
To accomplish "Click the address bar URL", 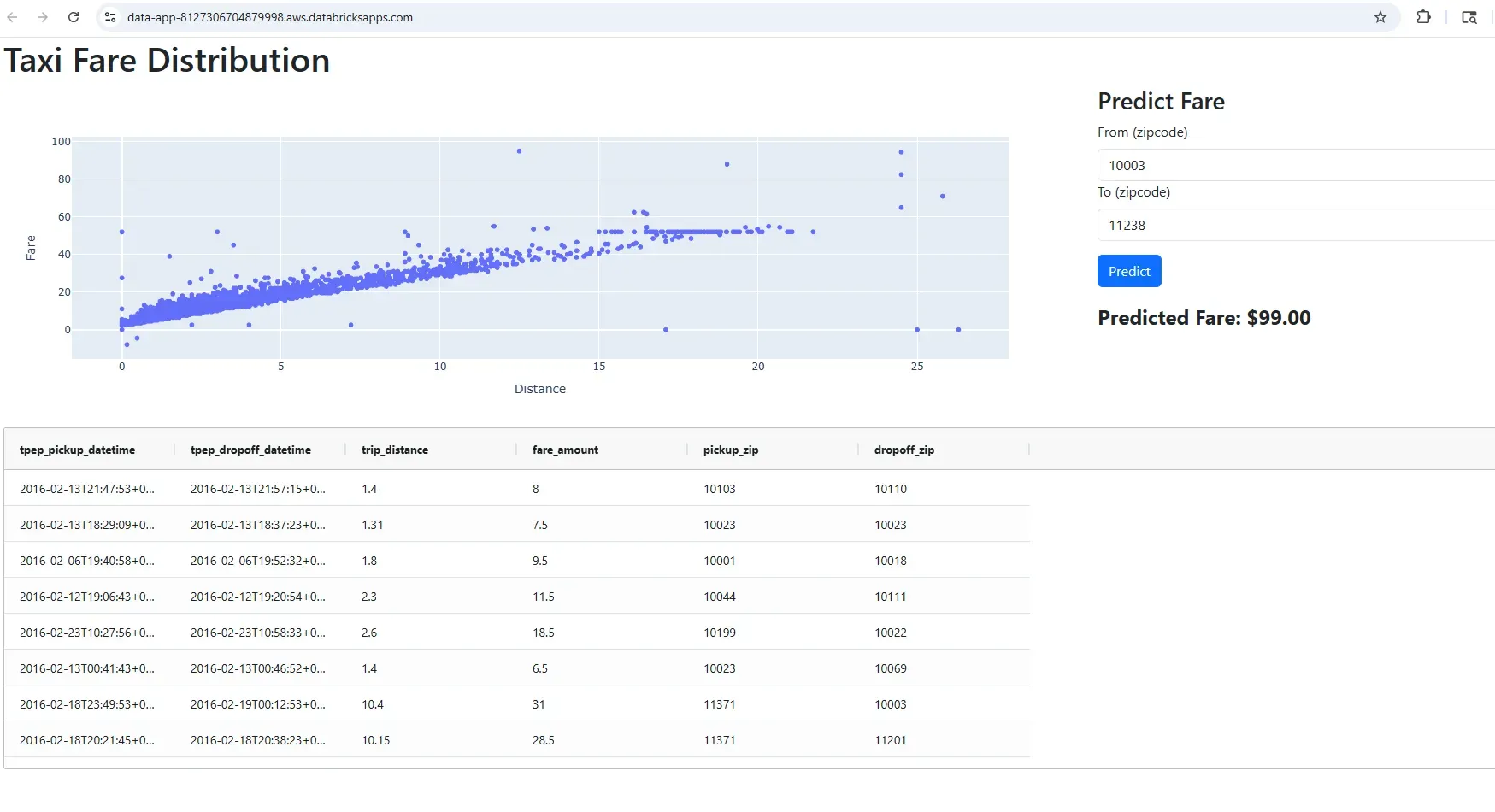I will click(270, 17).
